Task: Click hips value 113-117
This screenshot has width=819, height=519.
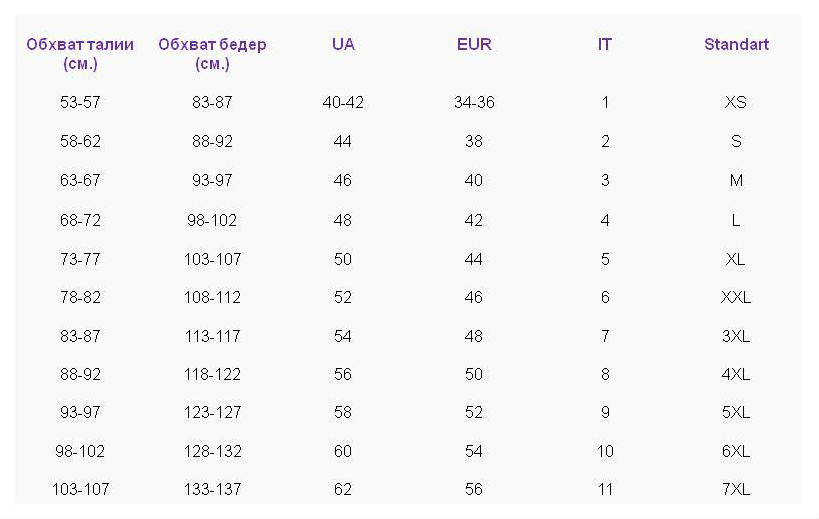Action: pos(212,336)
